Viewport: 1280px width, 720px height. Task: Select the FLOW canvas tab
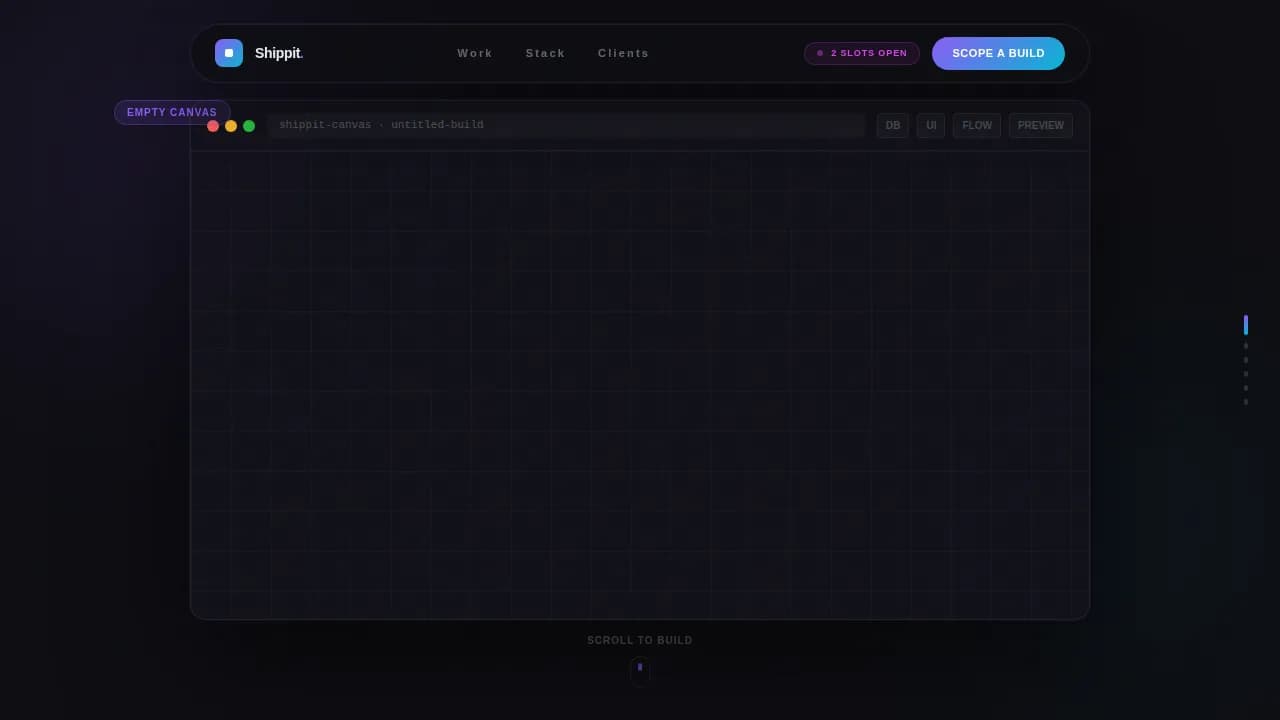[977, 126]
